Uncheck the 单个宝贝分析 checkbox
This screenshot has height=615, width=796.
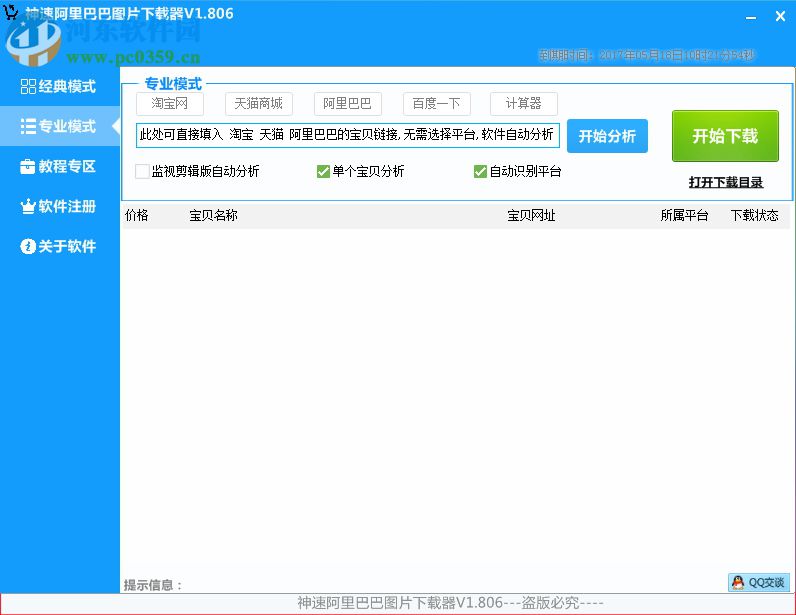click(x=323, y=171)
